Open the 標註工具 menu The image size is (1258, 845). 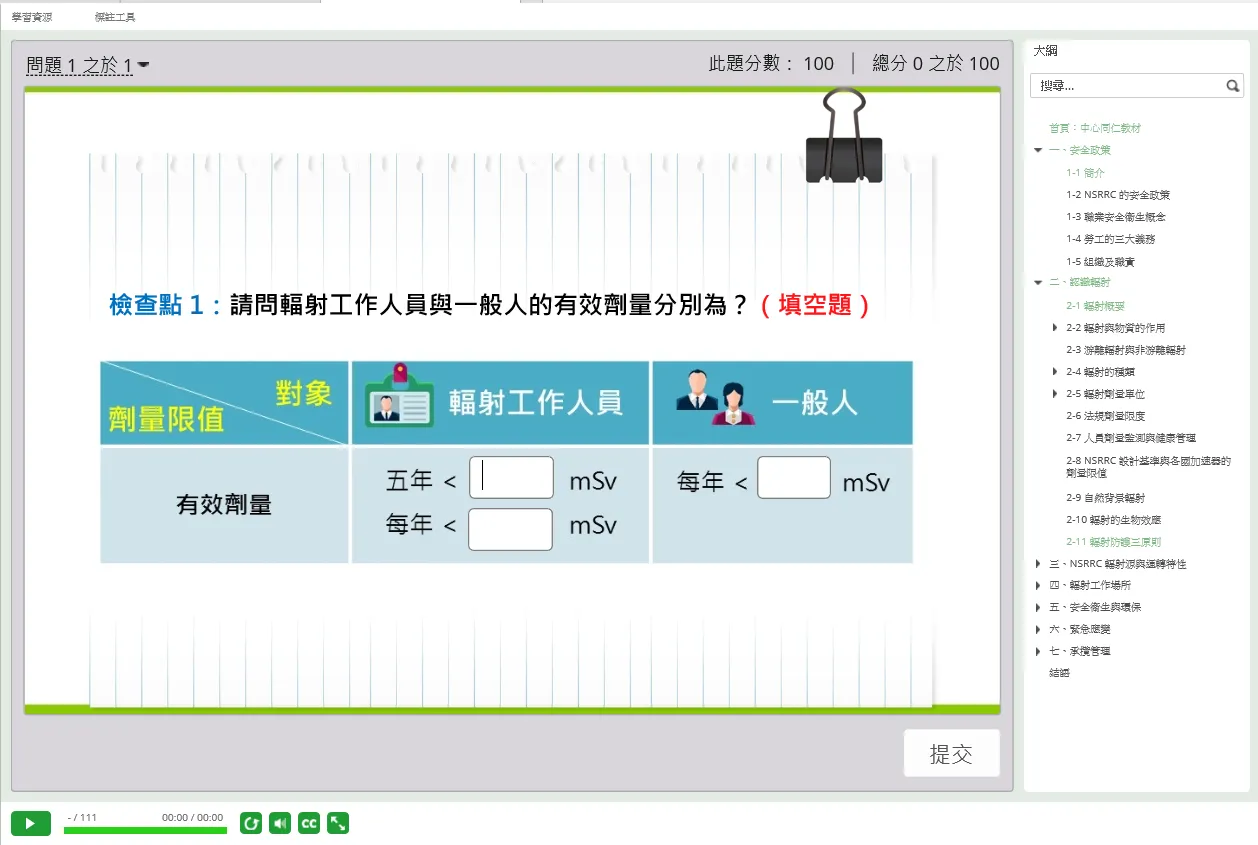pyautogui.click(x=115, y=17)
